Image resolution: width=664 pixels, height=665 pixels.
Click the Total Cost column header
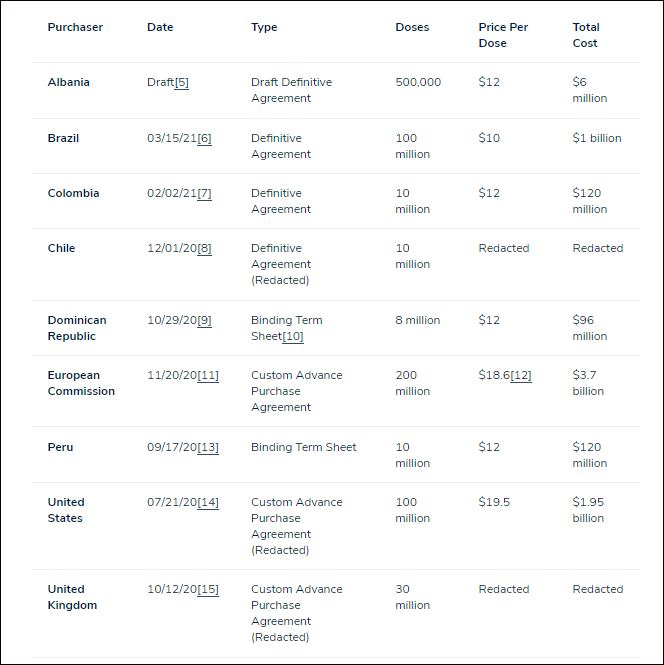click(x=586, y=35)
